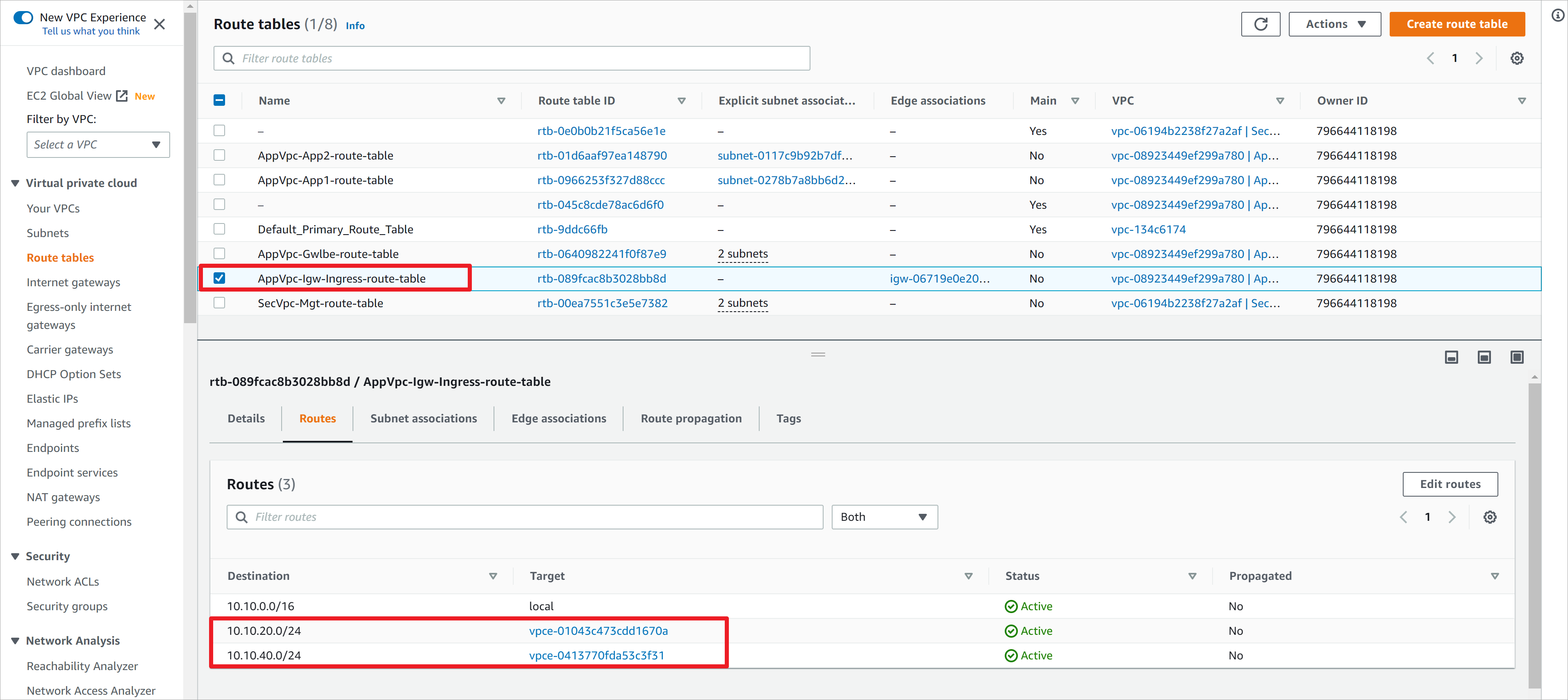This screenshot has width=1568, height=700.
Task: Go to previous page of routes
Action: click(x=1404, y=517)
